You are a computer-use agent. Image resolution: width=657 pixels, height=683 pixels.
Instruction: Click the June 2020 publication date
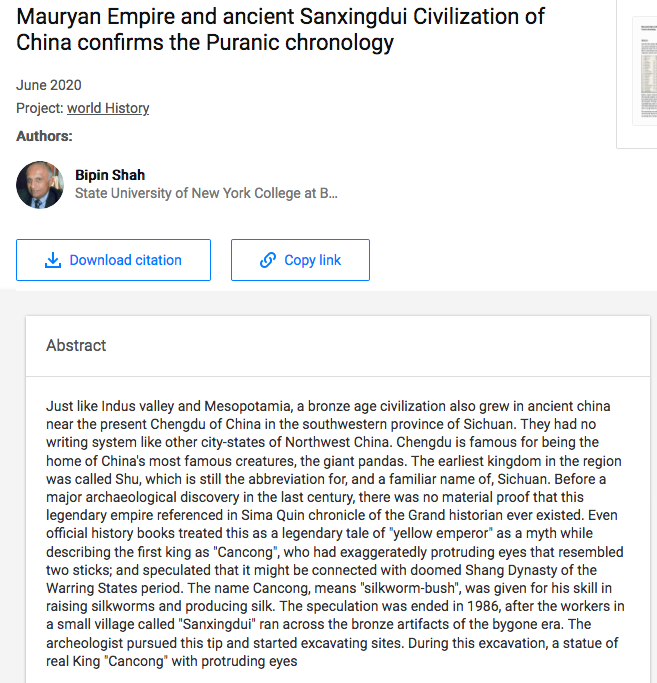click(x=49, y=85)
